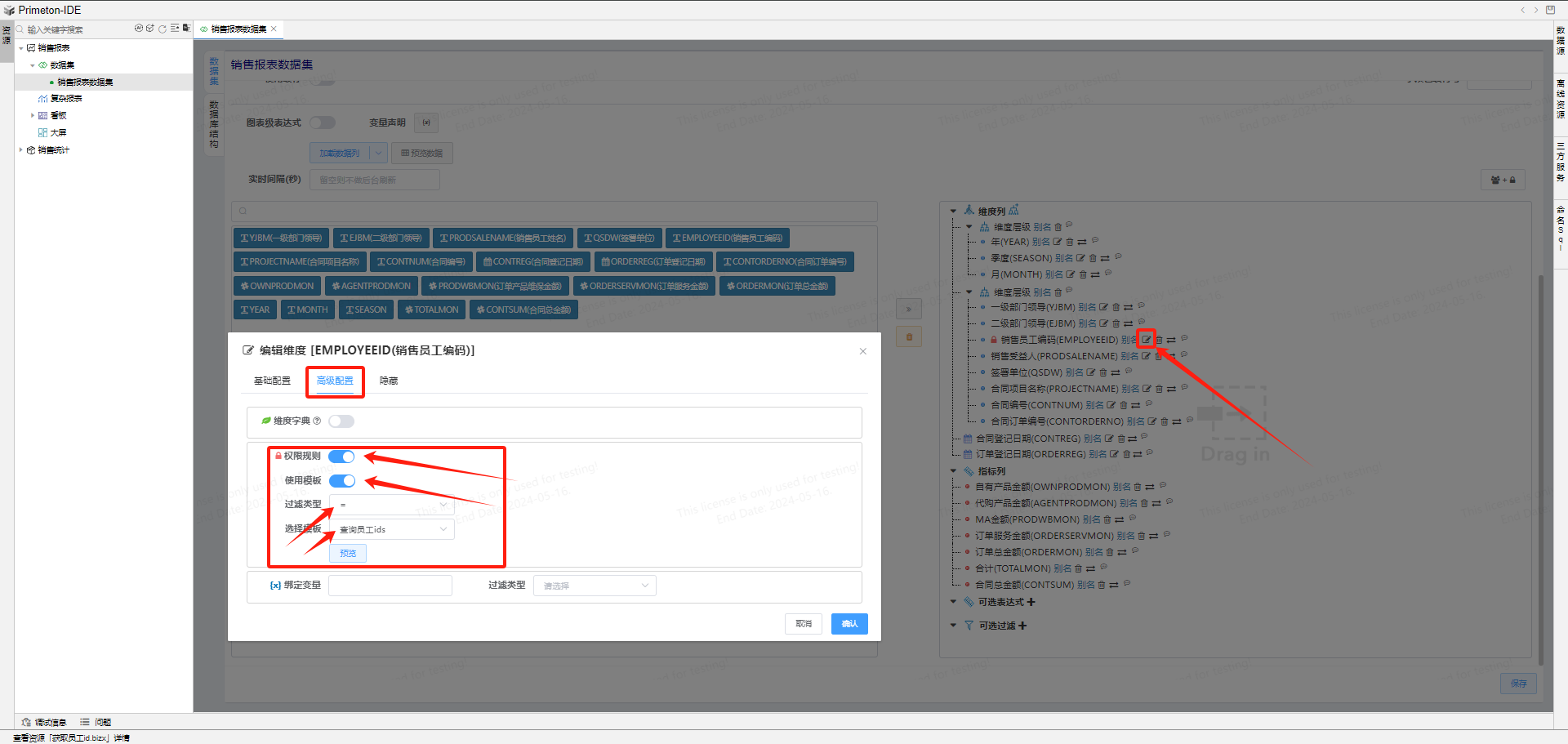Toggle the 权限规则 switch off
The image size is (1568, 744).
(341, 457)
